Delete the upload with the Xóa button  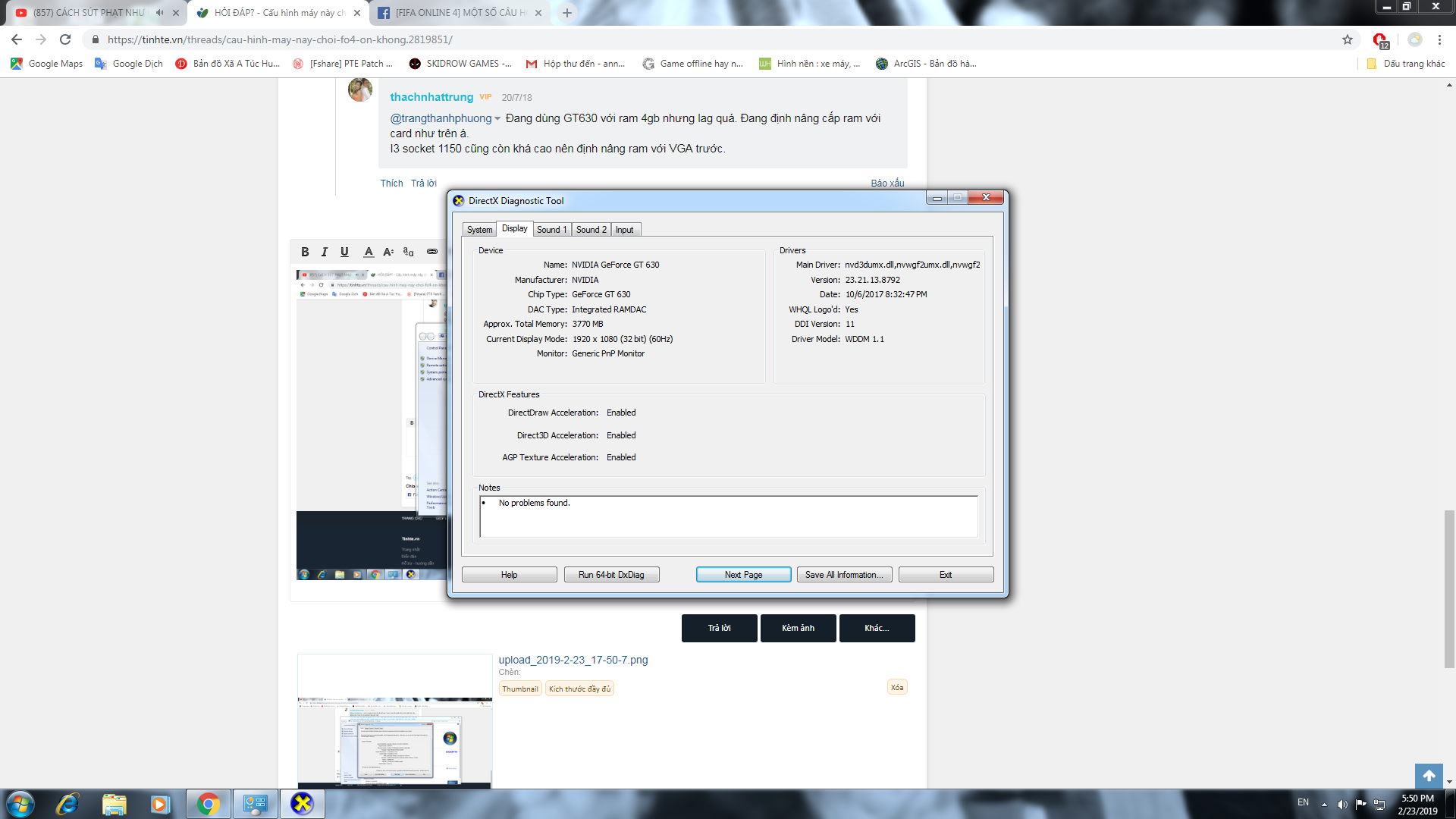(897, 687)
